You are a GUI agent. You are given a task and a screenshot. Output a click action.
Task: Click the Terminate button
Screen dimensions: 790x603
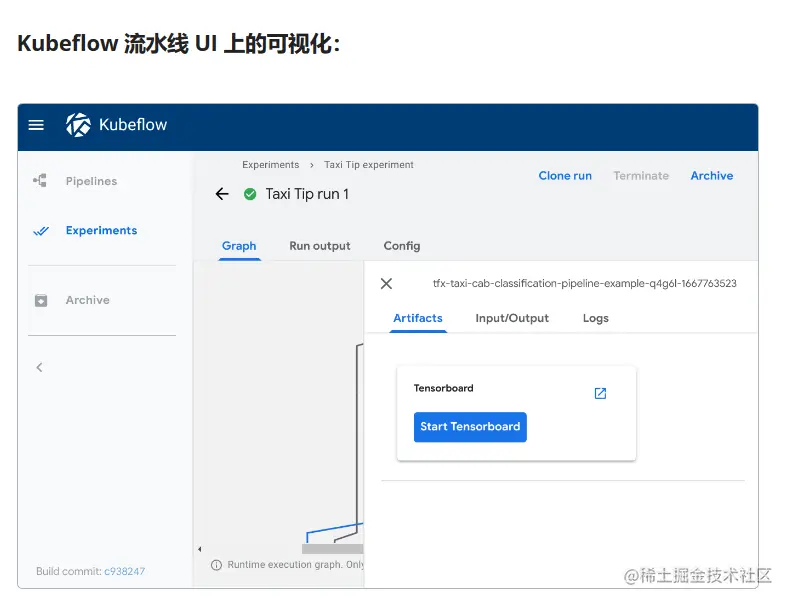point(641,176)
